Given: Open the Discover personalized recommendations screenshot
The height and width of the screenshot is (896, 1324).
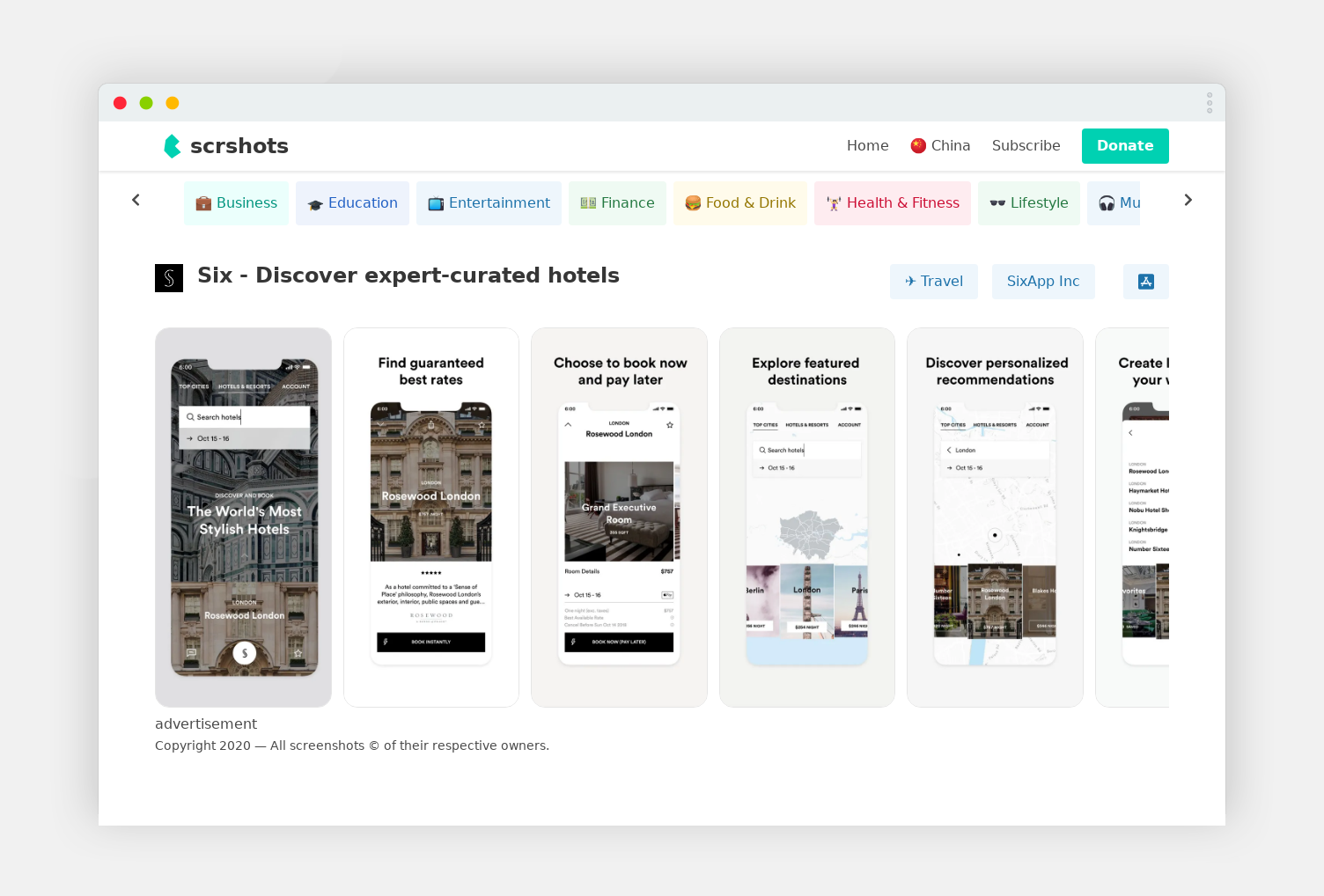Looking at the screenshot, I should (x=995, y=518).
